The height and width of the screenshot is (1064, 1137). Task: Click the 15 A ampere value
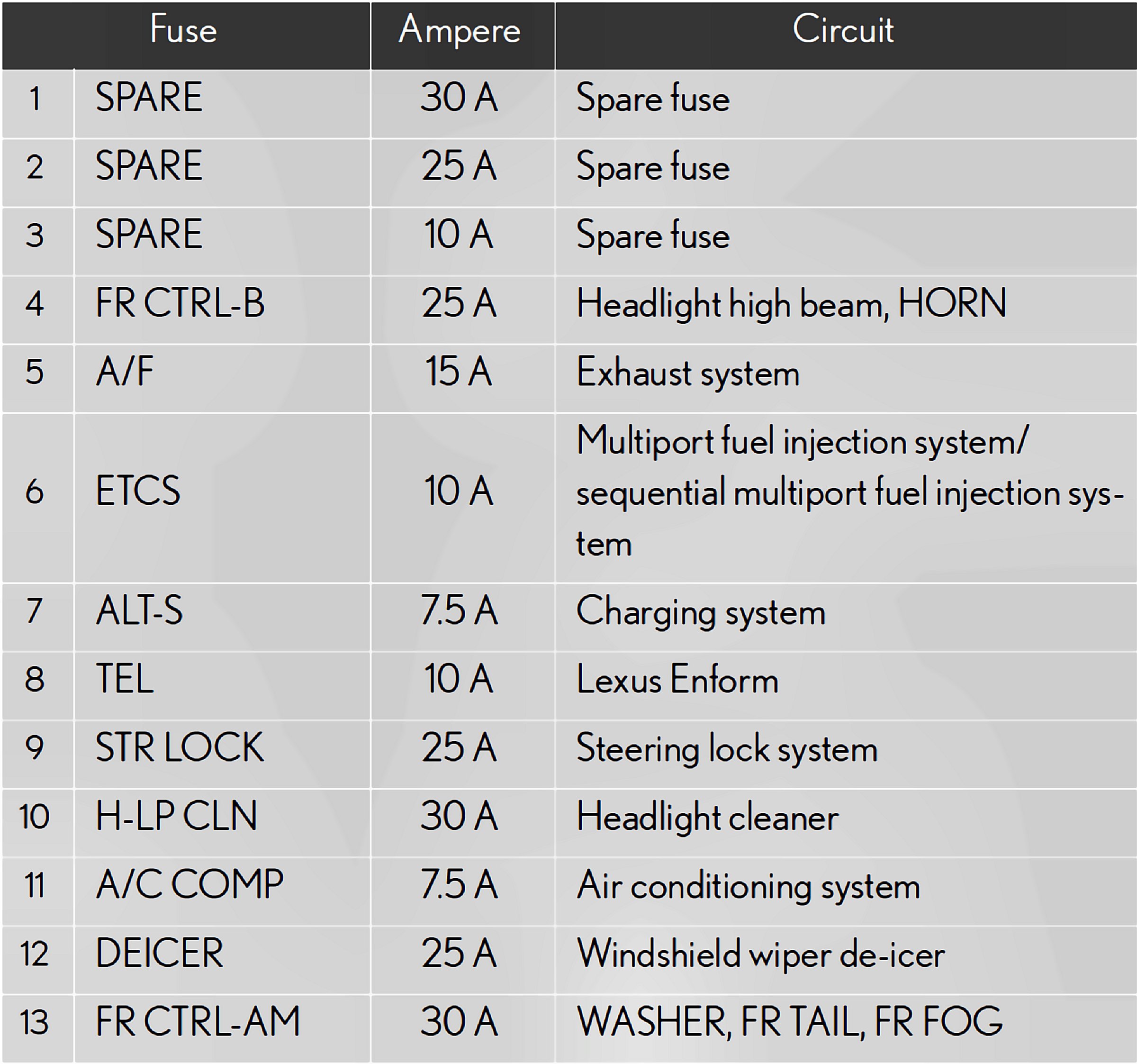coord(459,372)
